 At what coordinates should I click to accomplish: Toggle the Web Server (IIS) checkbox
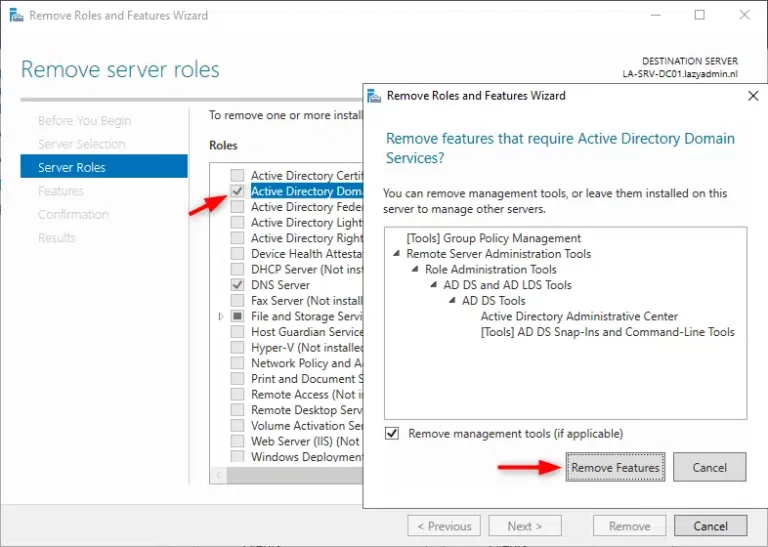[238, 441]
